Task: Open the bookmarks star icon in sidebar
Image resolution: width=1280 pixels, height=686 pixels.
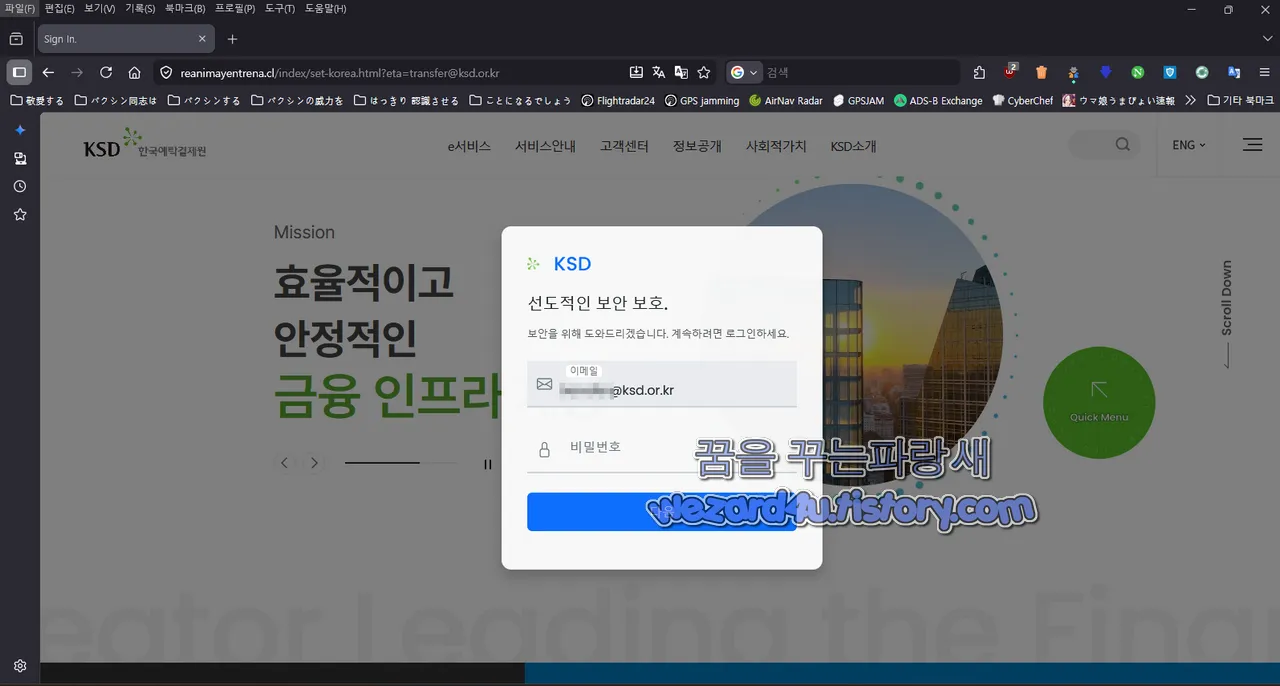Action: pos(19,214)
